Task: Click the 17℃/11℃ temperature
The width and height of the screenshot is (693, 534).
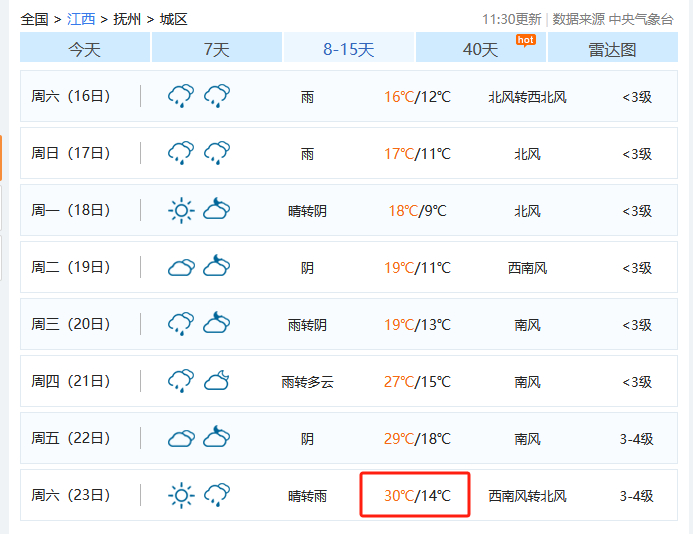Action: [x=417, y=153]
